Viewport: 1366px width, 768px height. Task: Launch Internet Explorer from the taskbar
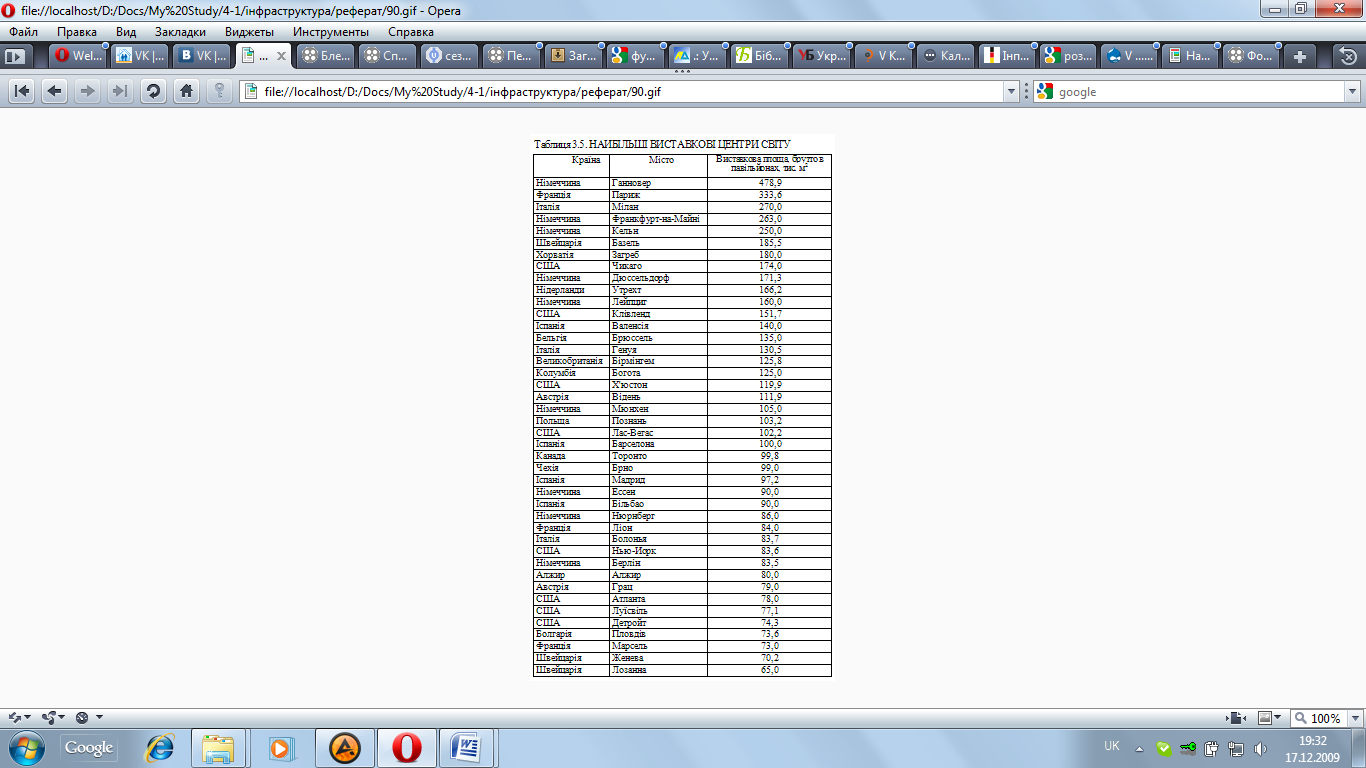[159, 747]
